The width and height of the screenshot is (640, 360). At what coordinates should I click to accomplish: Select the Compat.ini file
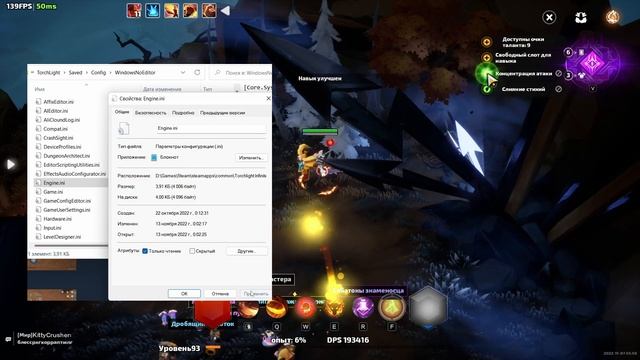click(x=55, y=129)
